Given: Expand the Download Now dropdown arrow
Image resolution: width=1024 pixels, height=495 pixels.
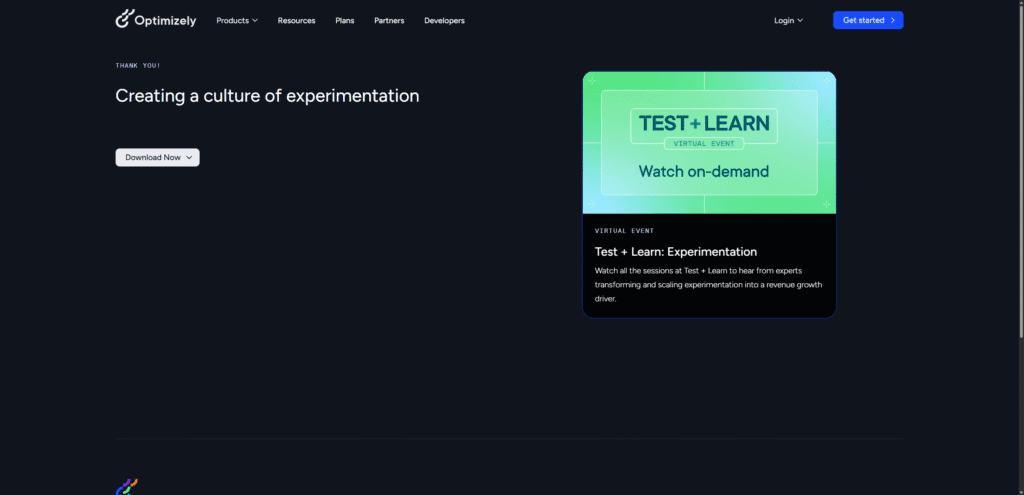Looking at the screenshot, I should click(189, 157).
